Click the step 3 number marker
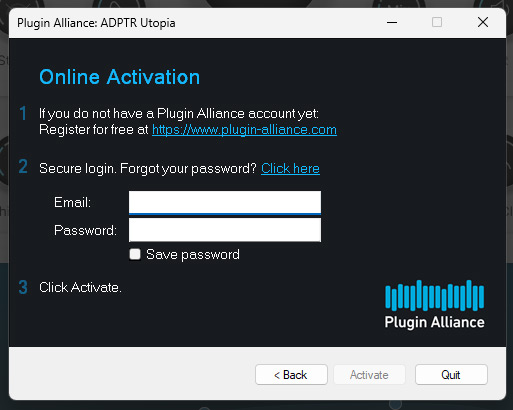 [x=23, y=287]
